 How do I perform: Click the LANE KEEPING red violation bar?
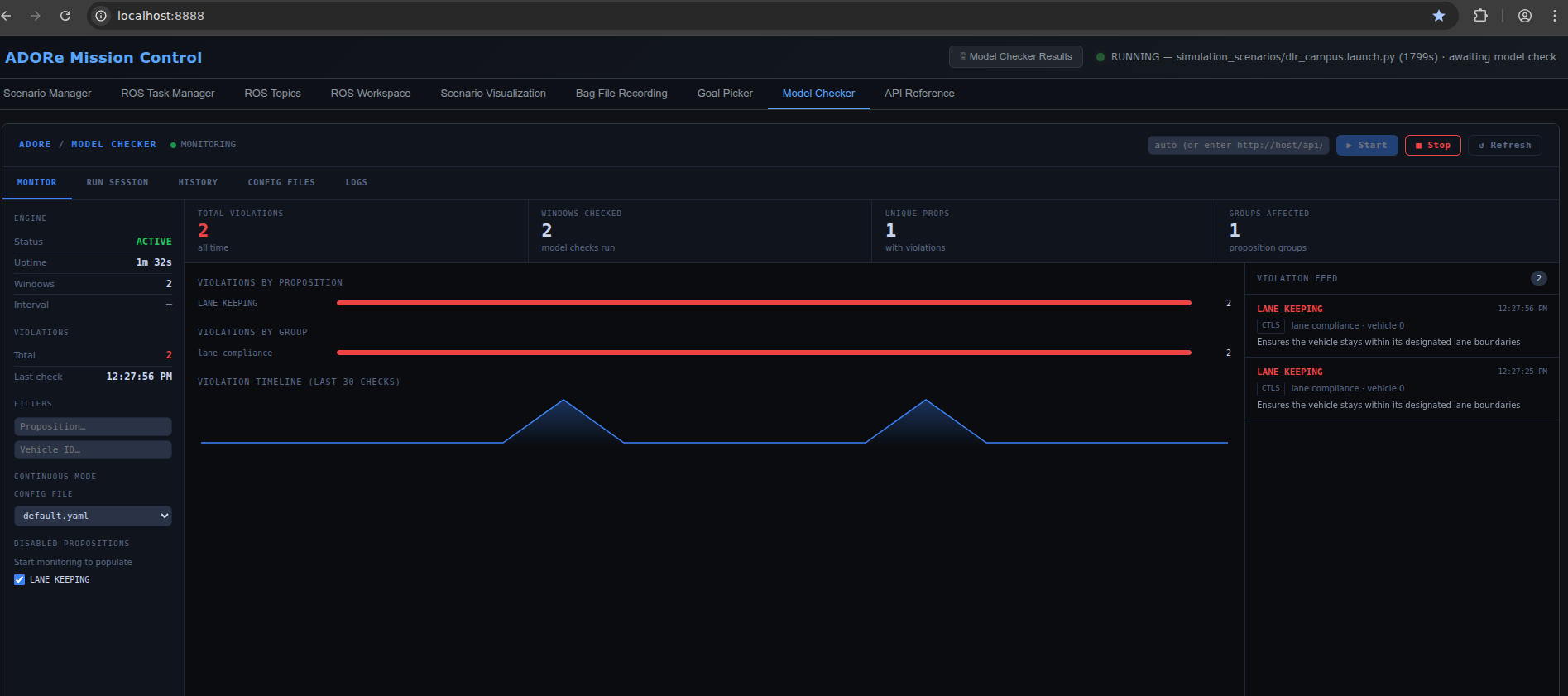764,303
